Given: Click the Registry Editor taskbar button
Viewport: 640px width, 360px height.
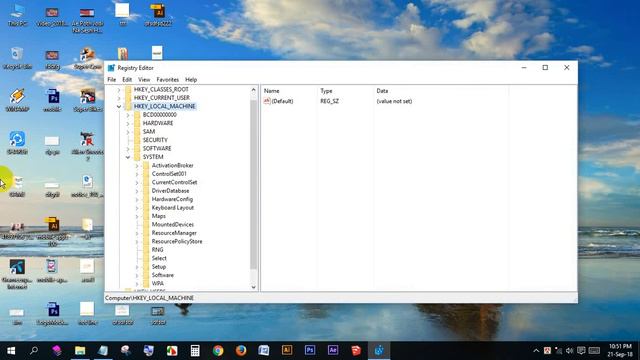Looking at the screenshot, I should coord(379,350).
